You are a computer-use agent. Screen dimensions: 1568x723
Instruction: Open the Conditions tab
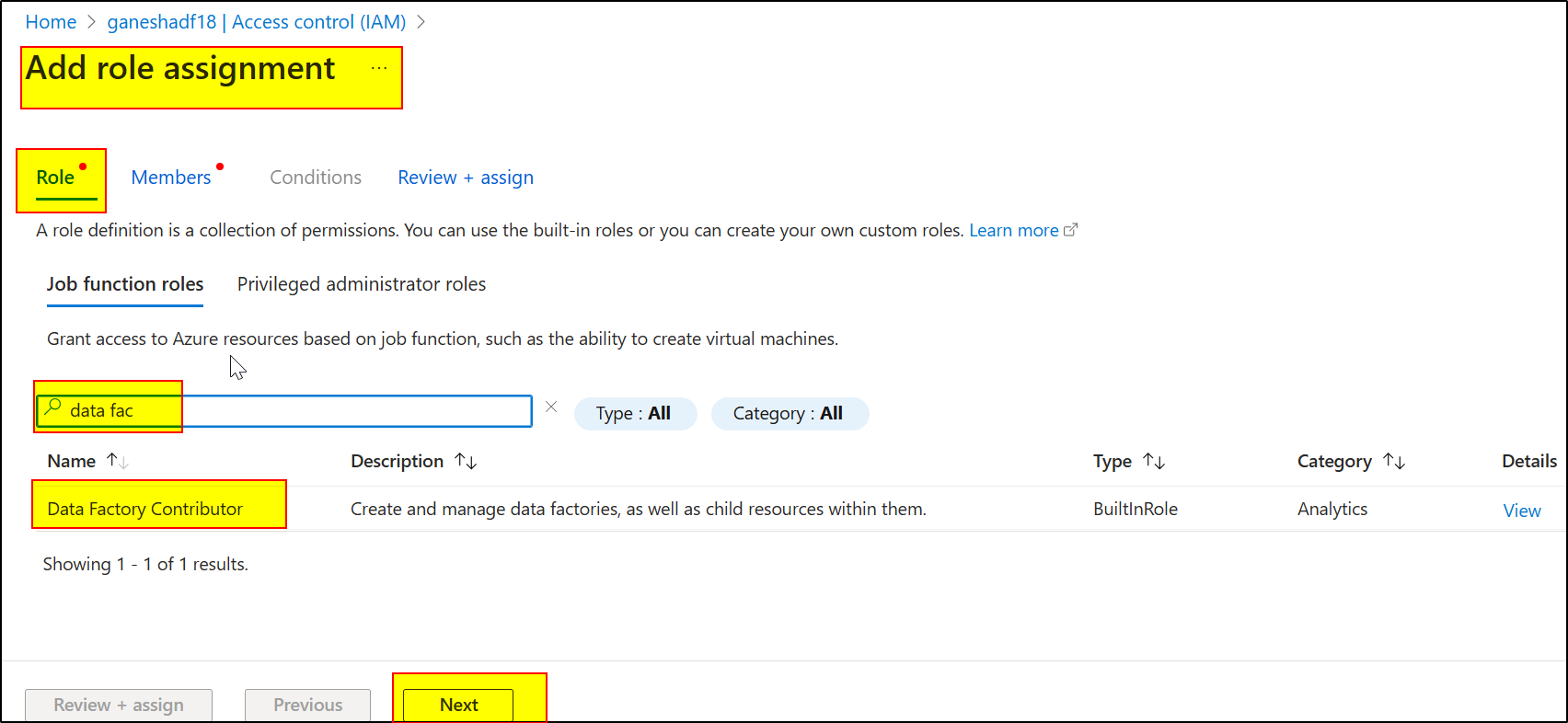click(x=316, y=178)
